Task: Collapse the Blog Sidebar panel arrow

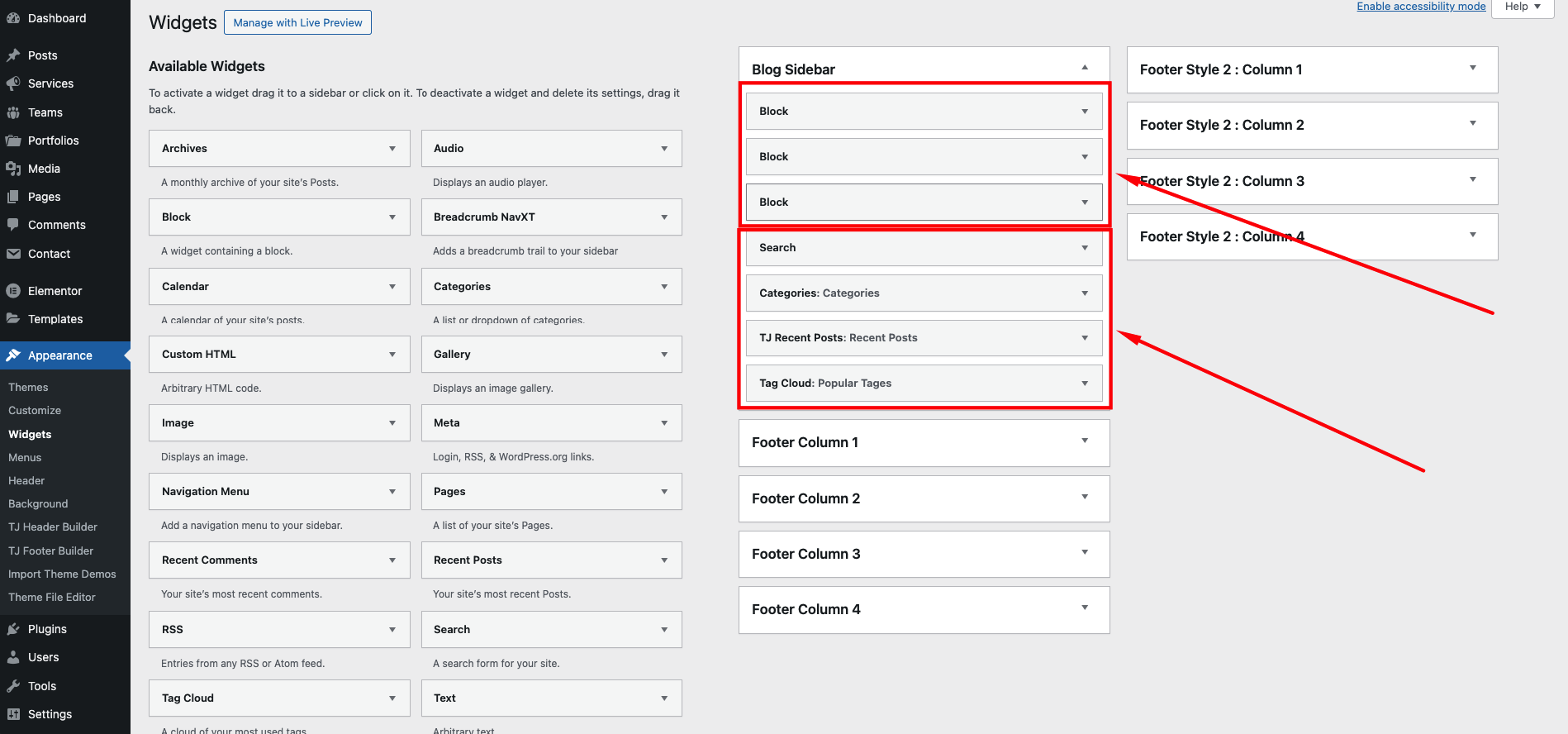Action: [x=1085, y=68]
